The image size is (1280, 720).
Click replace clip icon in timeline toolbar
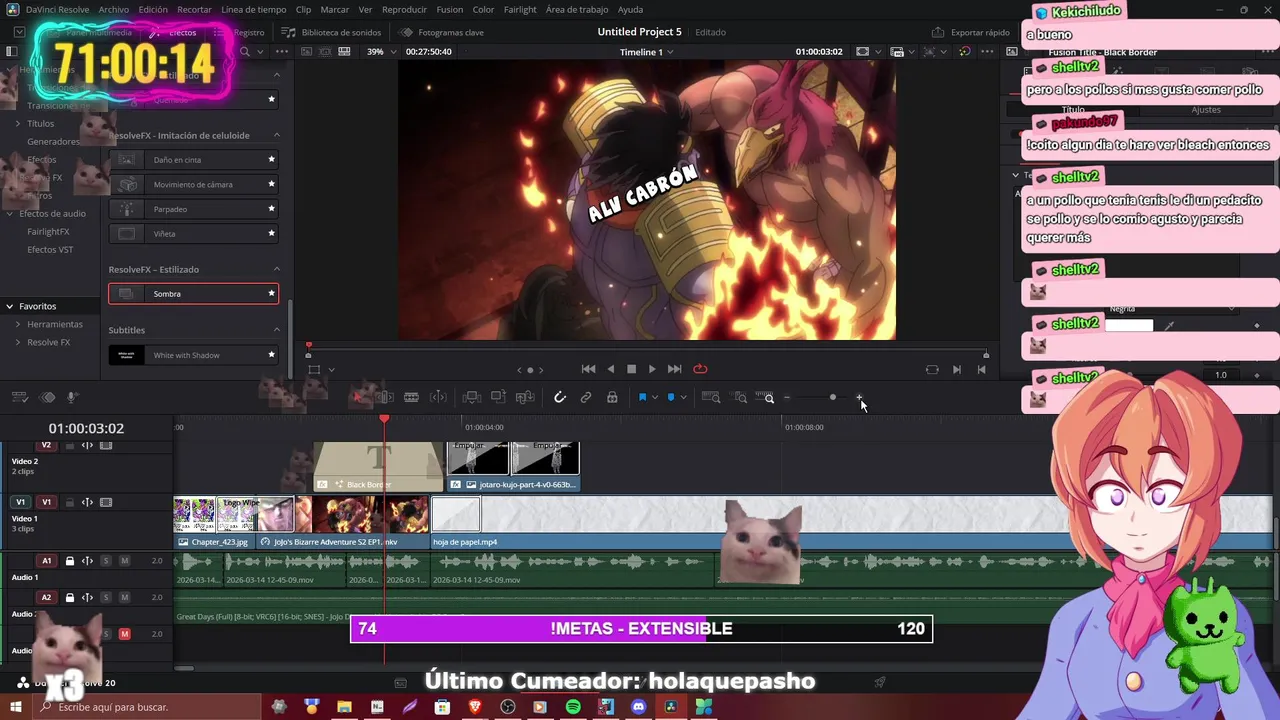(x=525, y=397)
